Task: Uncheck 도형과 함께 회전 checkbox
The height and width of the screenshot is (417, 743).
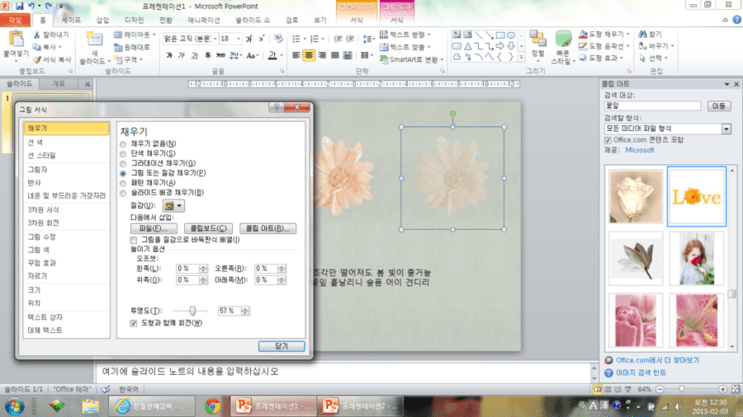Action: pos(134,323)
